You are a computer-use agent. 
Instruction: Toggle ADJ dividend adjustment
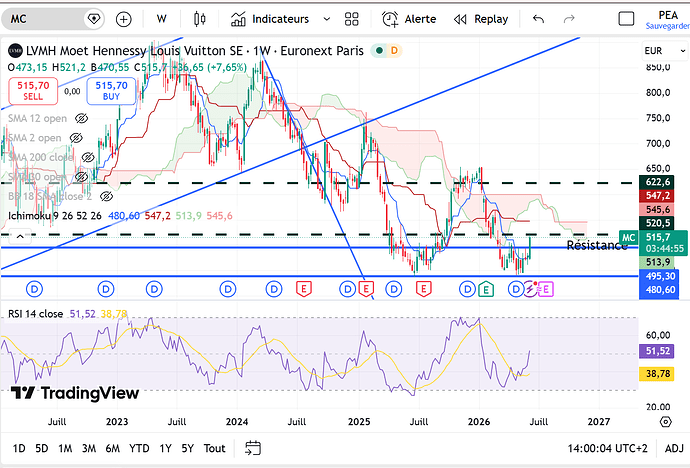click(x=674, y=448)
